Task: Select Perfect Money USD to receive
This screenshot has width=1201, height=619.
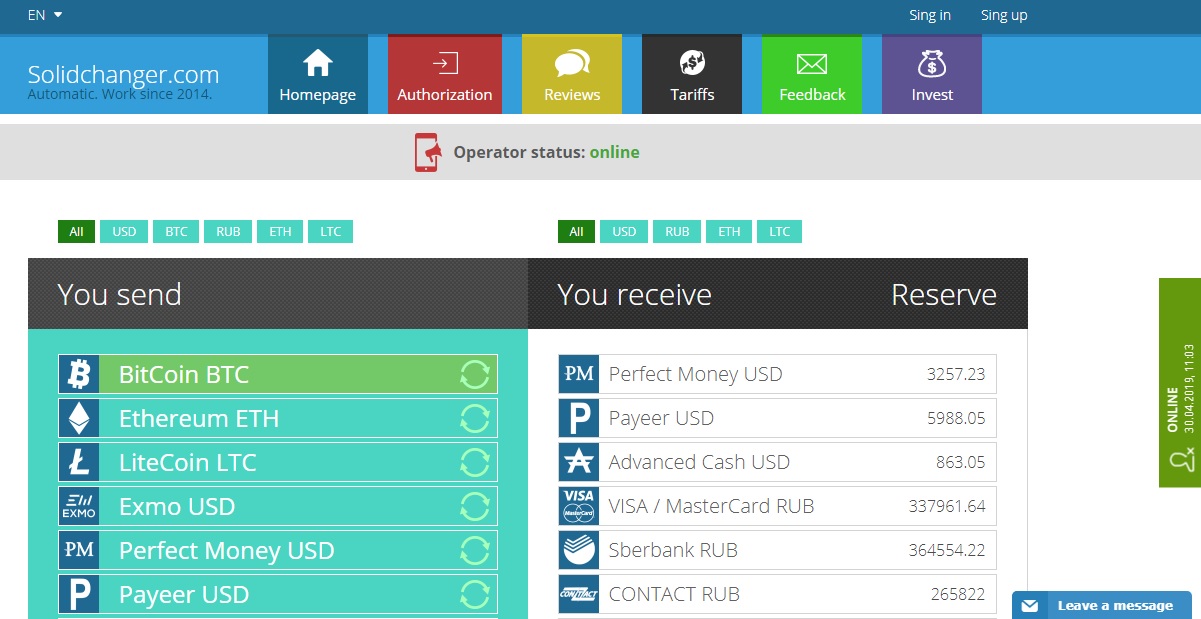Action: [778, 374]
